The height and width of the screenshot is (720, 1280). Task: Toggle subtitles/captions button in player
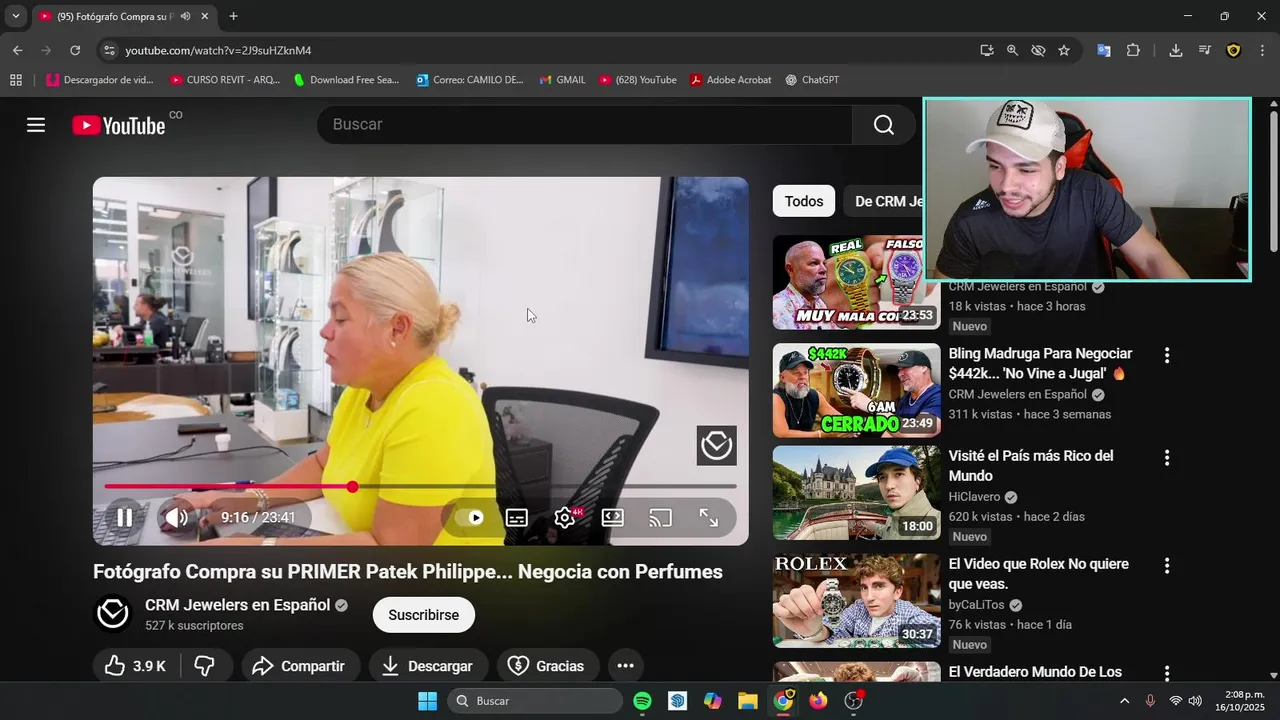point(517,518)
